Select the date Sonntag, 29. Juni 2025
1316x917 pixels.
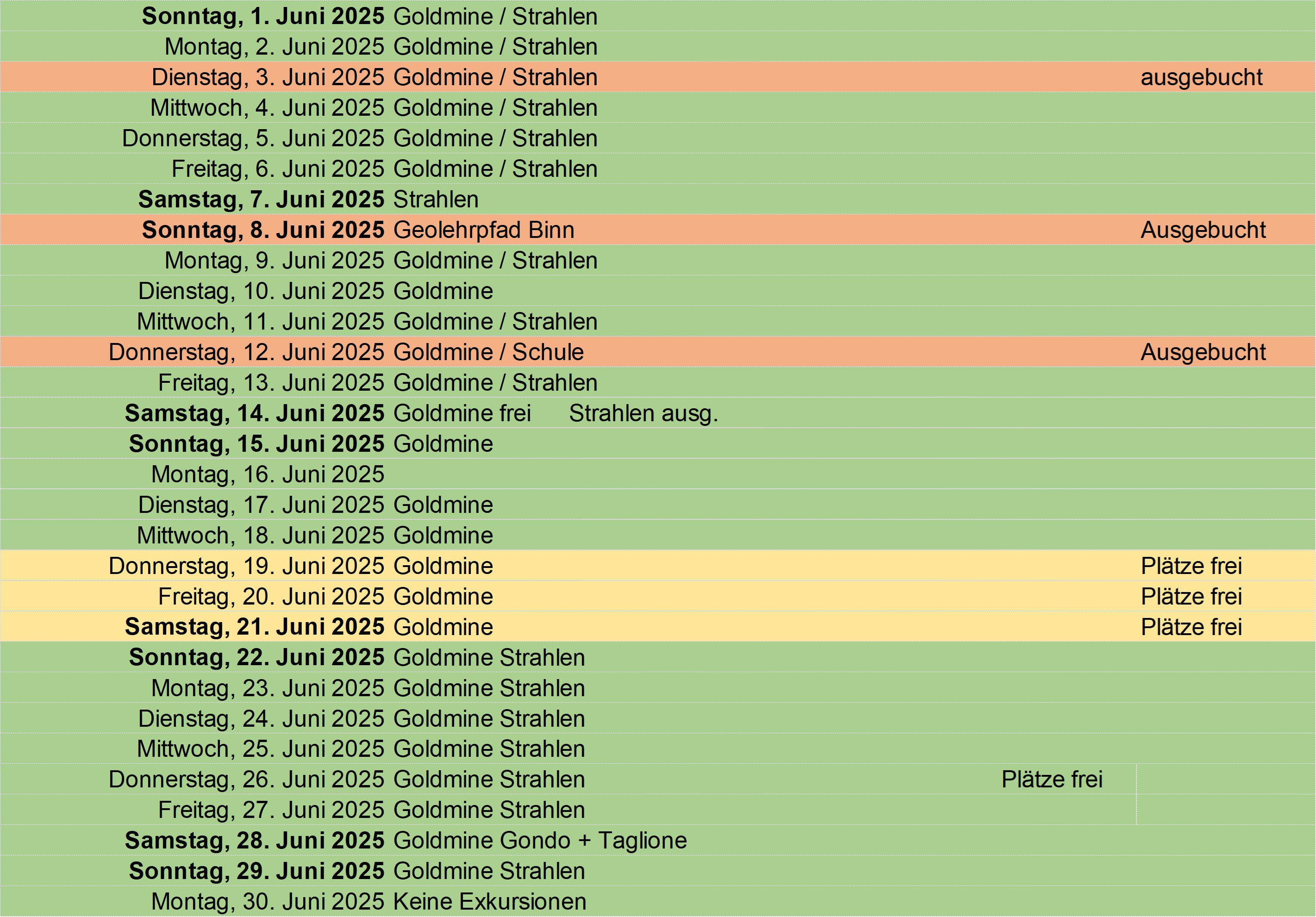click(x=256, y=871)
